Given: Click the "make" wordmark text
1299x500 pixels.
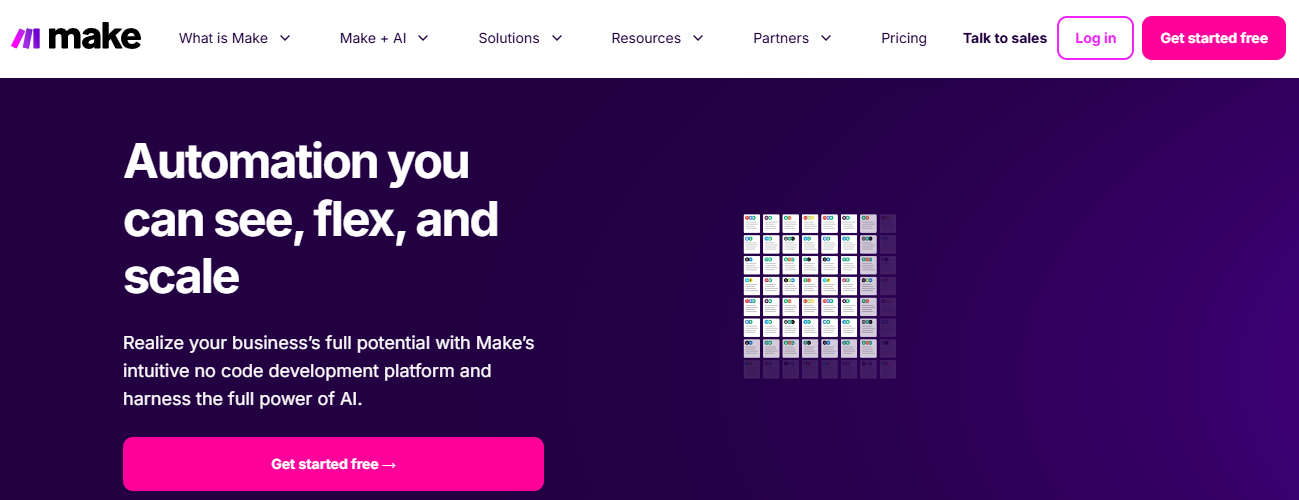Looking at the screenshot, I should [94, 38].
